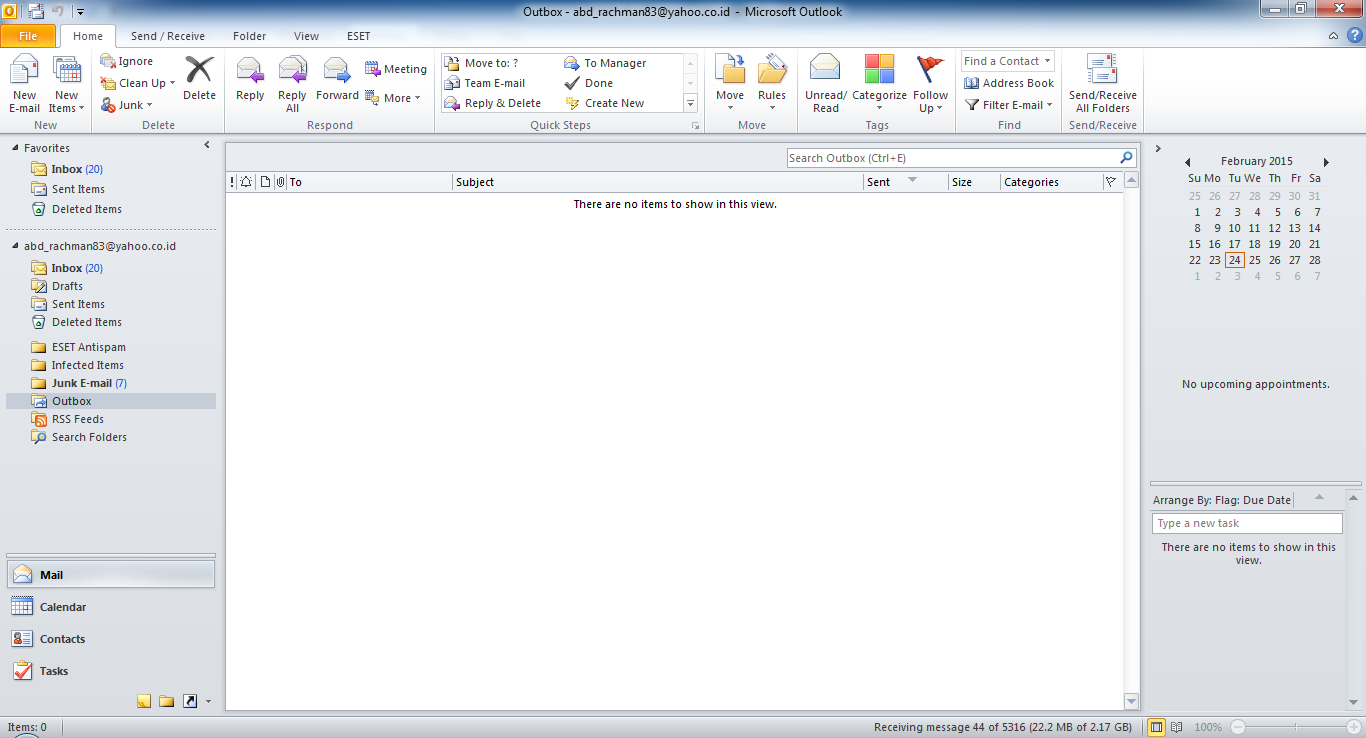Go to next month in calendar

(x=1326, y=162)
